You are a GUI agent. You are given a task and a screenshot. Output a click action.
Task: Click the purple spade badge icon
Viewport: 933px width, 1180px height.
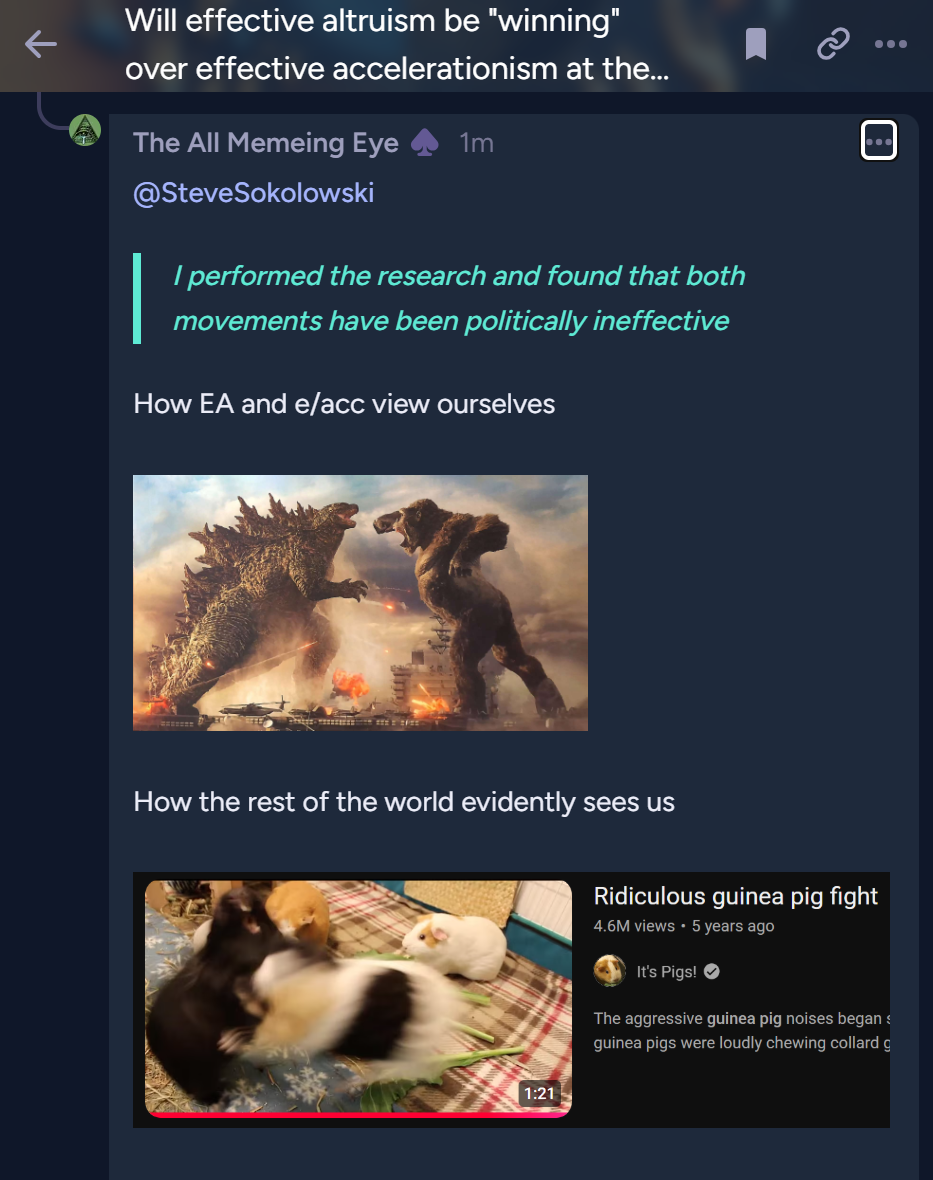425,142
